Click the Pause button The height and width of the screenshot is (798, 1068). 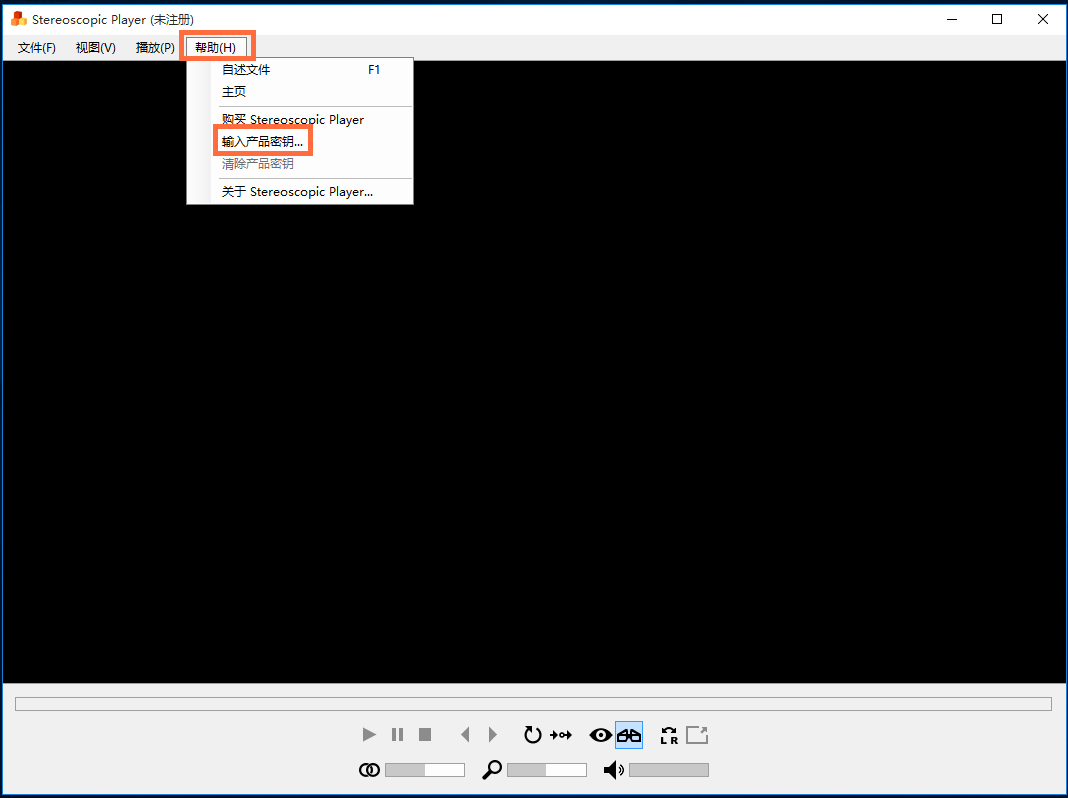(397, 735)
